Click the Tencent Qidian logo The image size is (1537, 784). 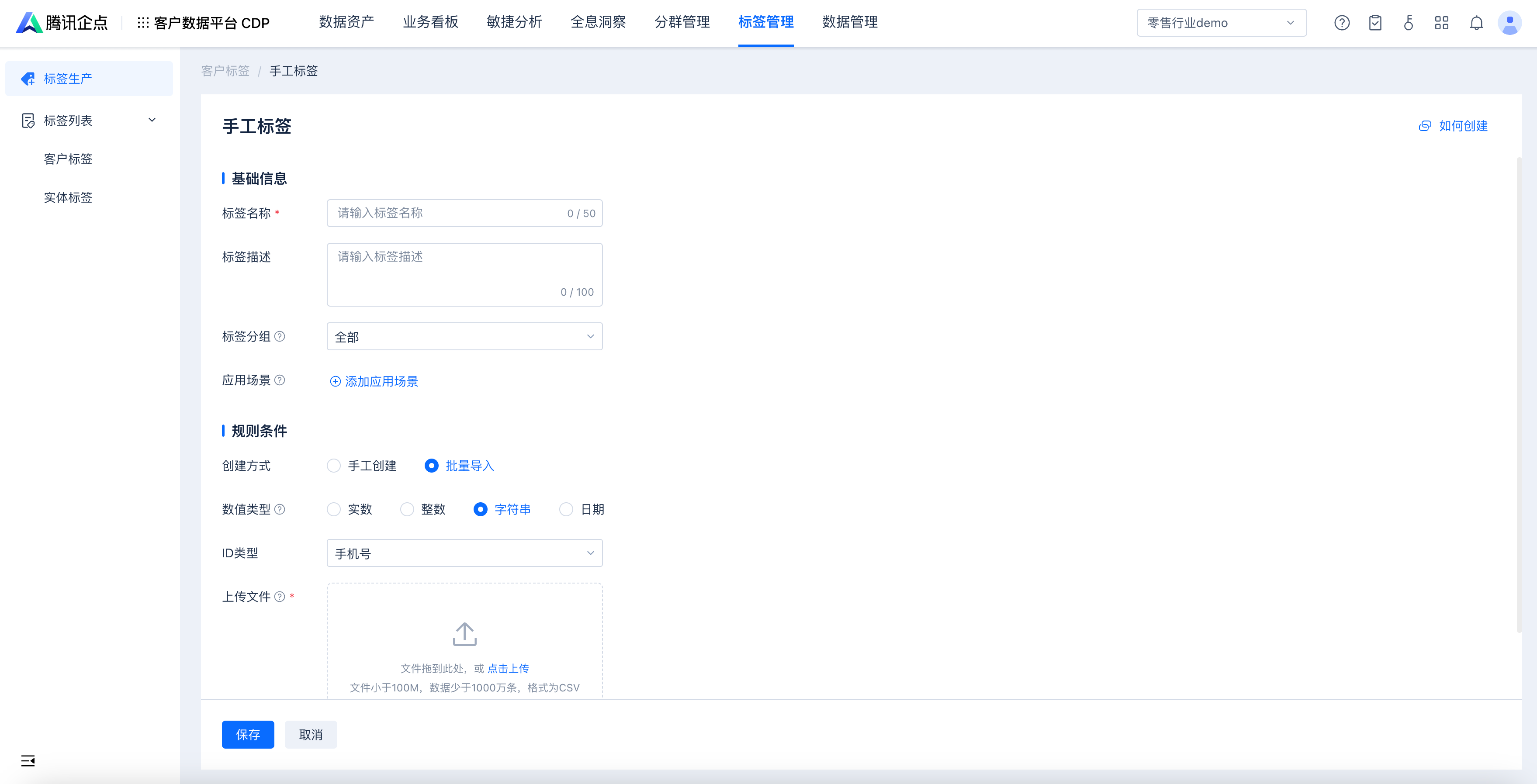coord(62,23)
